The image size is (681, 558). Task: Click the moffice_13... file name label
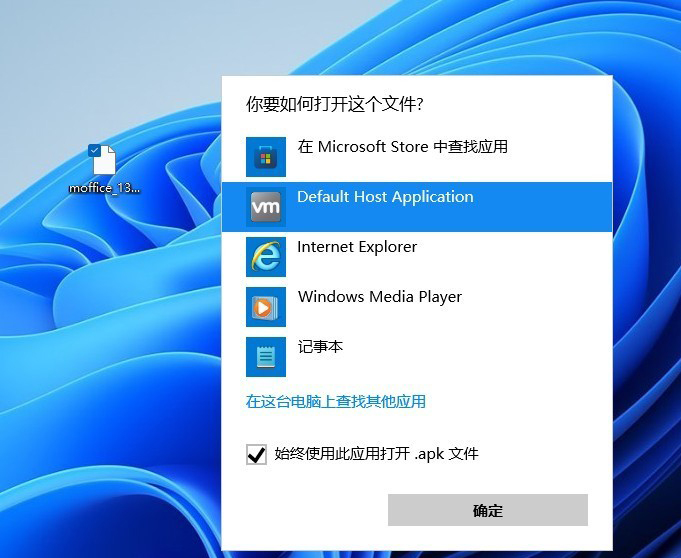point(104,188)
